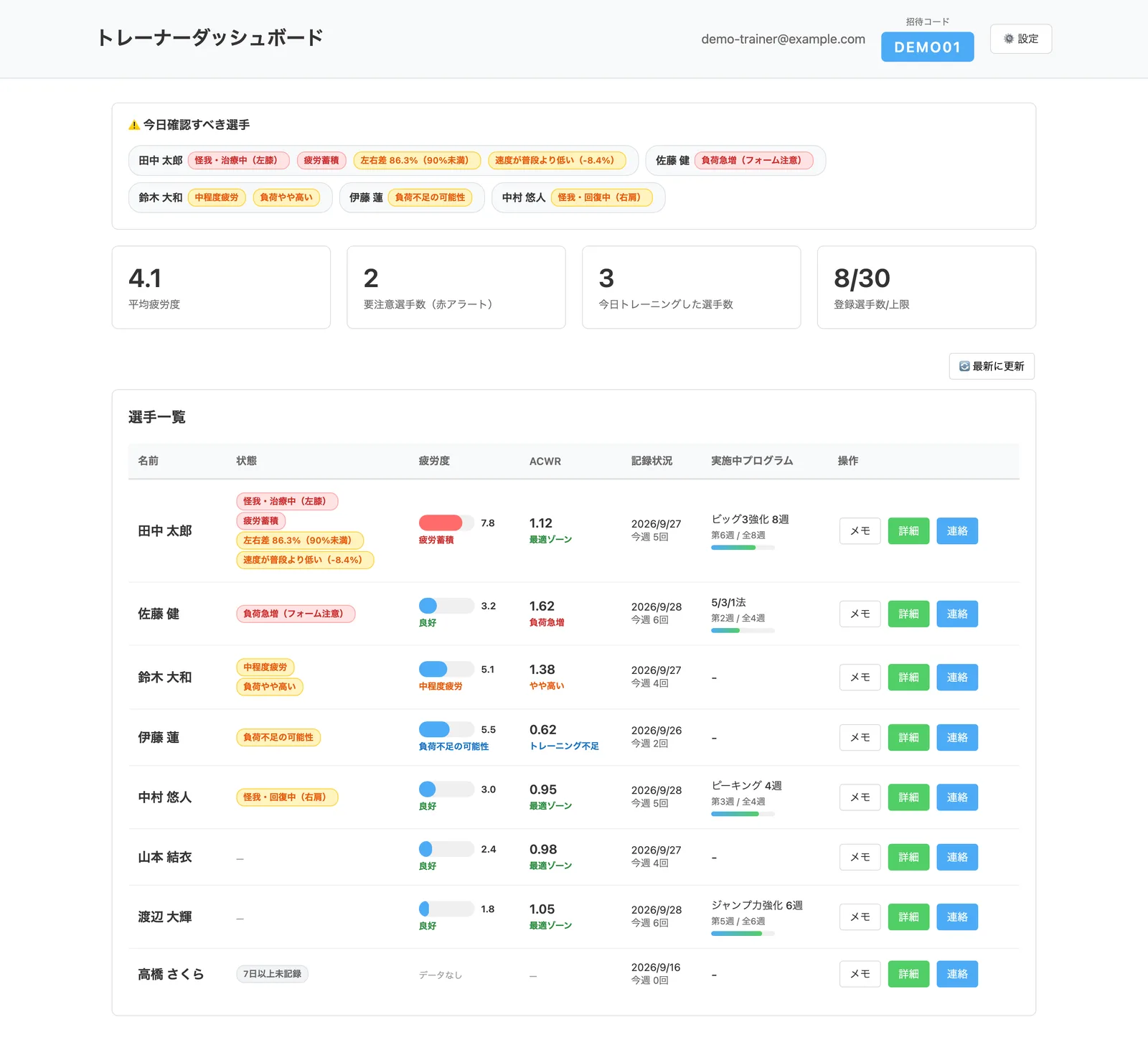The width and height of the screenshot is (1148, 1040).
Task: Open メモ for 田中 太郎
Action: coord(860,531)
